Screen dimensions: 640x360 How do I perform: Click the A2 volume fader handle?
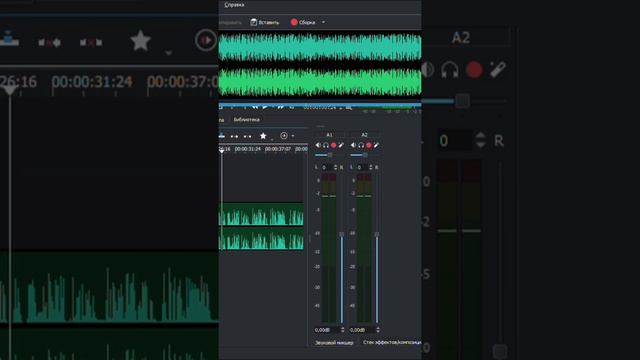point(377,234)
